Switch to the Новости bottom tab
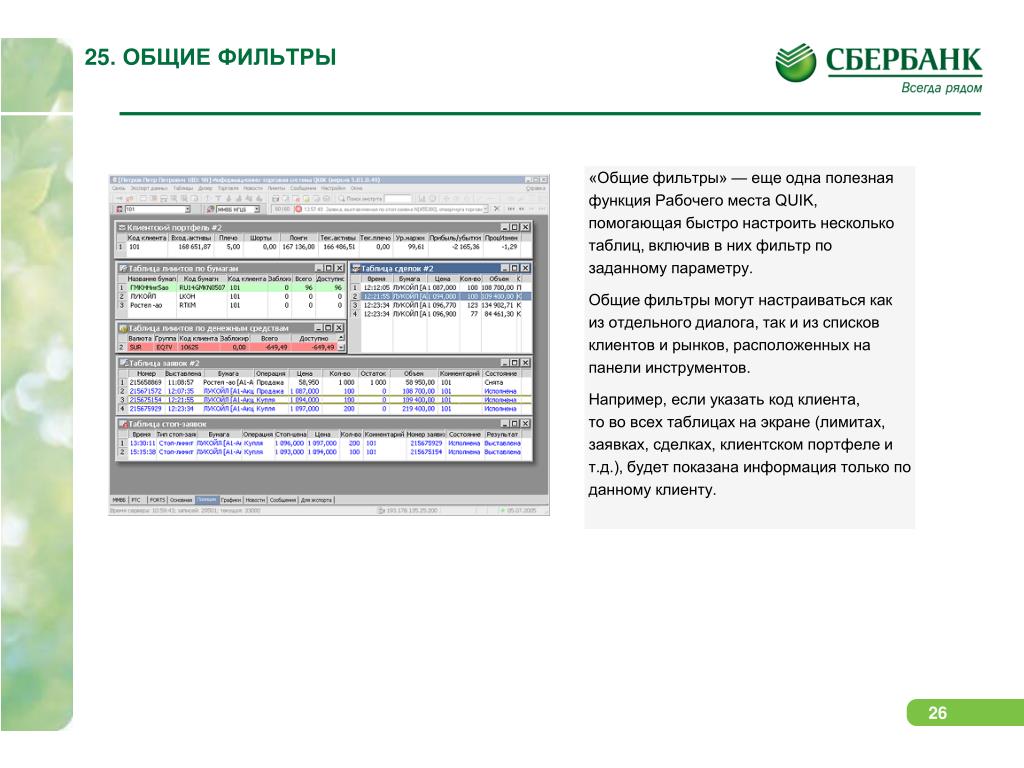1024x768 pixels. pyautogui.click(x=255, y=500)
